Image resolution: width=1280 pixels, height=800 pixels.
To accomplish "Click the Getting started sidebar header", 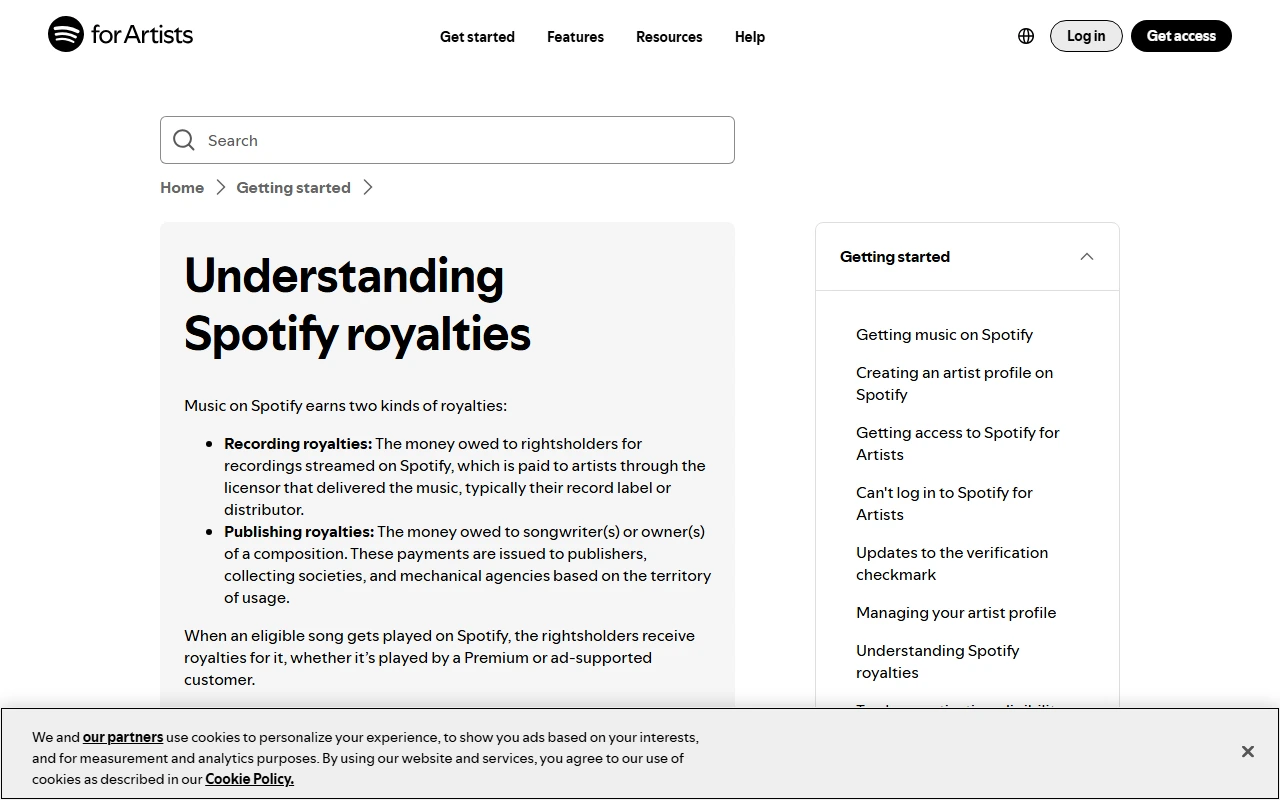I will (967, 257).
